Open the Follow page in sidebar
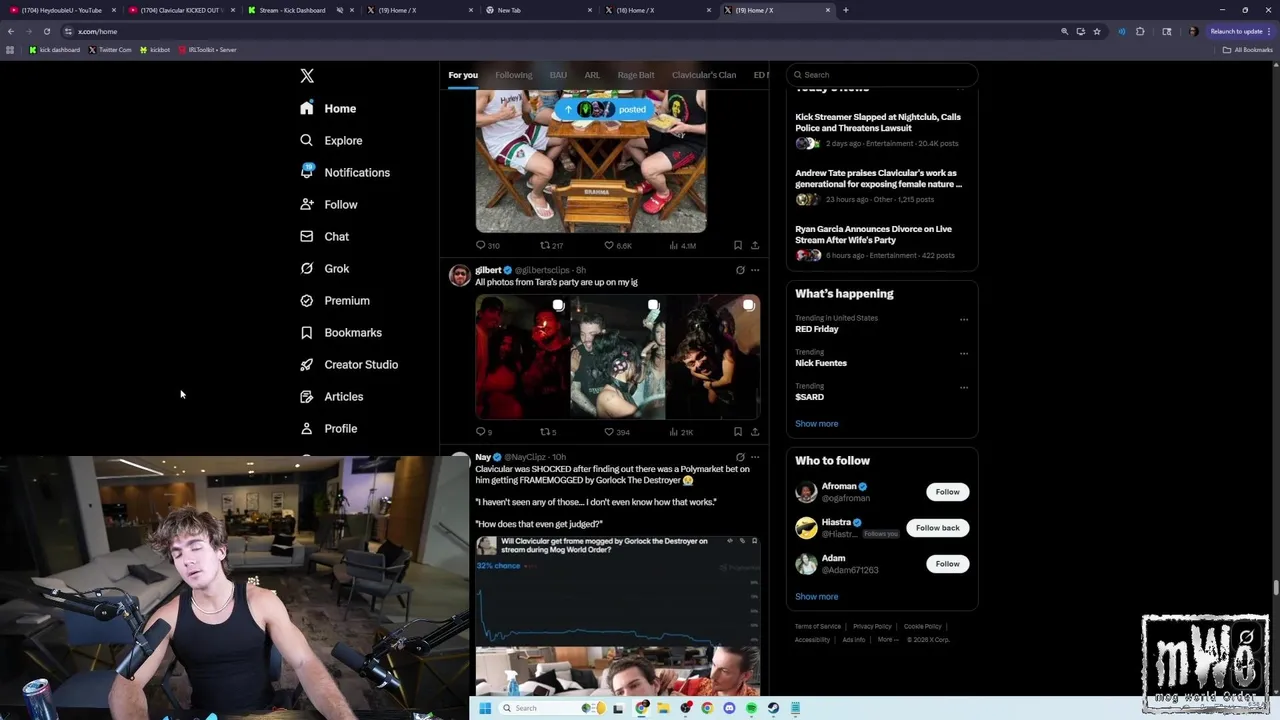Image resolution: width=1280 pixels, height=720 pixels. (328, 204)
